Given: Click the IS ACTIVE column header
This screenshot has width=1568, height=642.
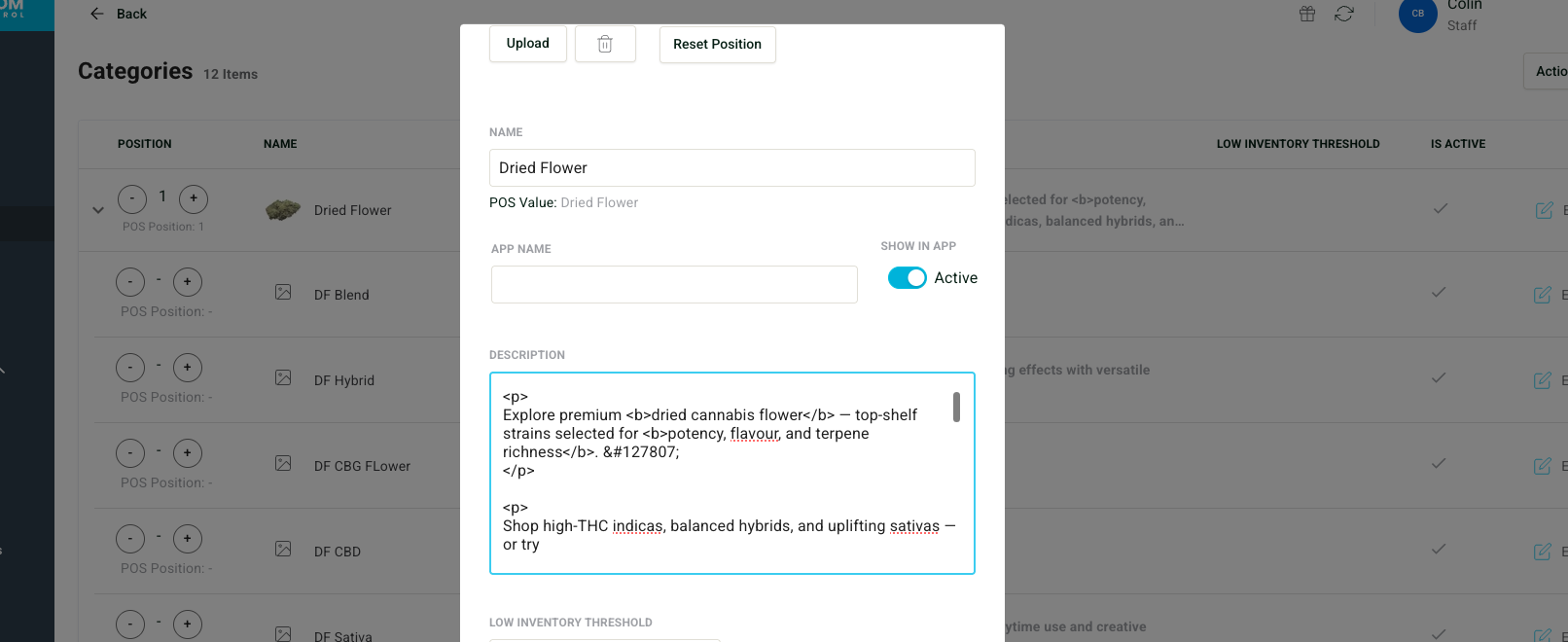Looking at the screenshot, I should pyautogui.click(x=1457, y=144).
